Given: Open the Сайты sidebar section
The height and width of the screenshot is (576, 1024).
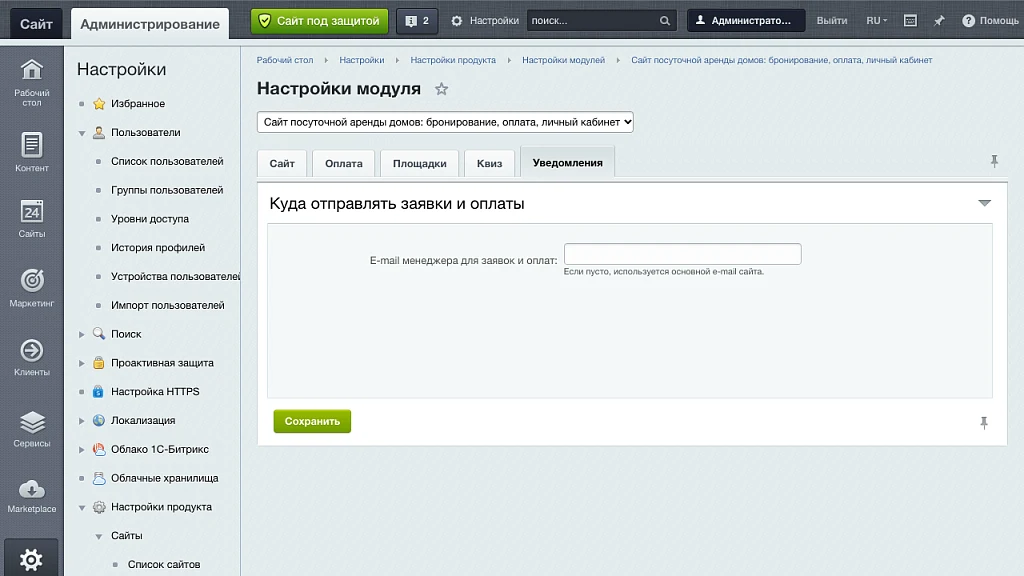Looking at the screenshot, I should tap(31, 219).
